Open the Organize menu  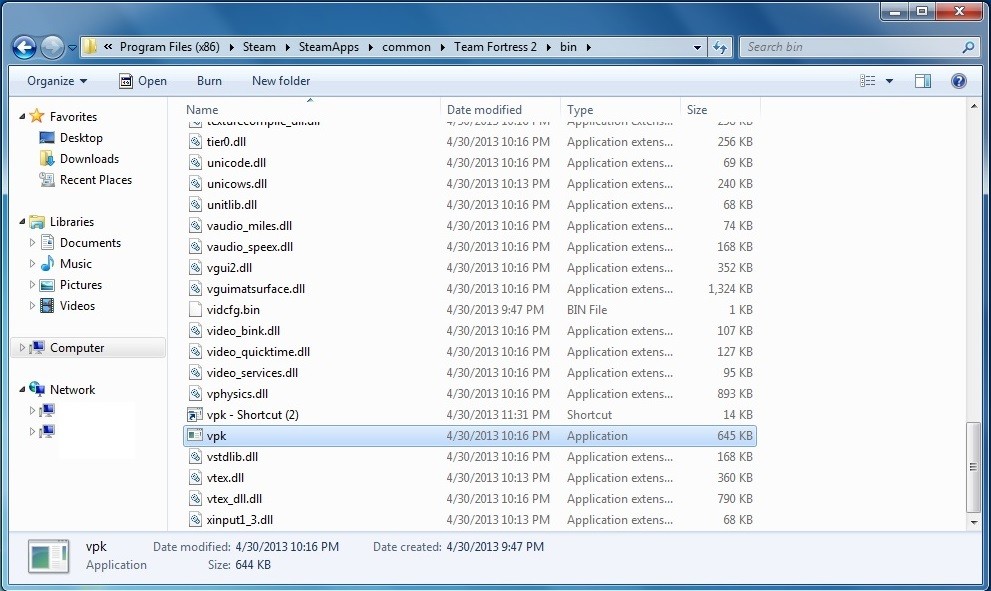[x=57, y=81]
